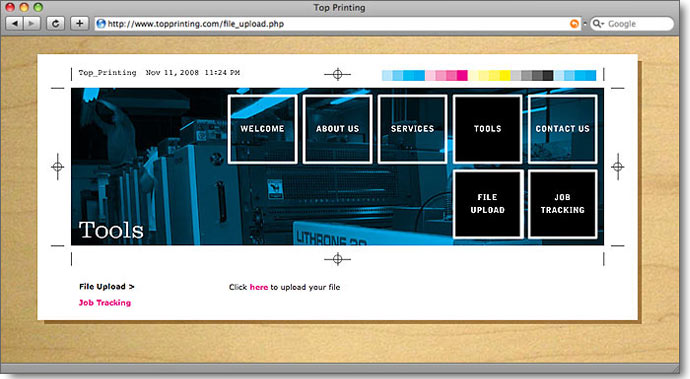The width and height of the screenshot is (690, 379).
Task: Open the Job Tracking tile
Action: point(562,204)
